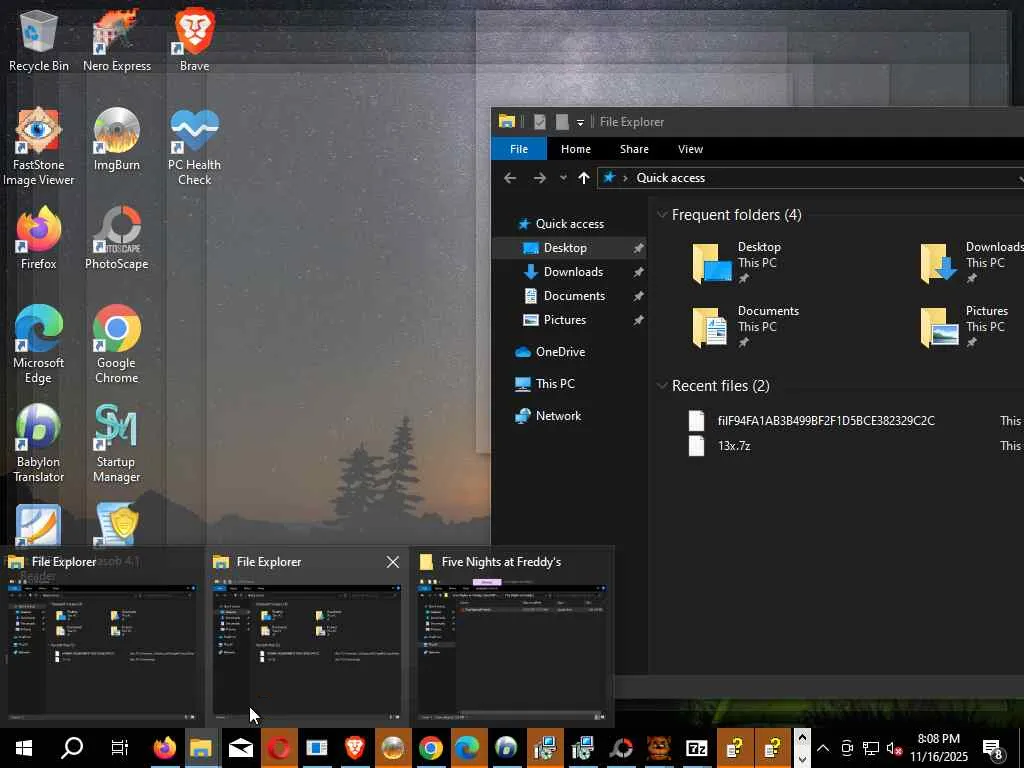Open the notification center icon
Screen dimensions: 1024x768
tap(993, 748)
